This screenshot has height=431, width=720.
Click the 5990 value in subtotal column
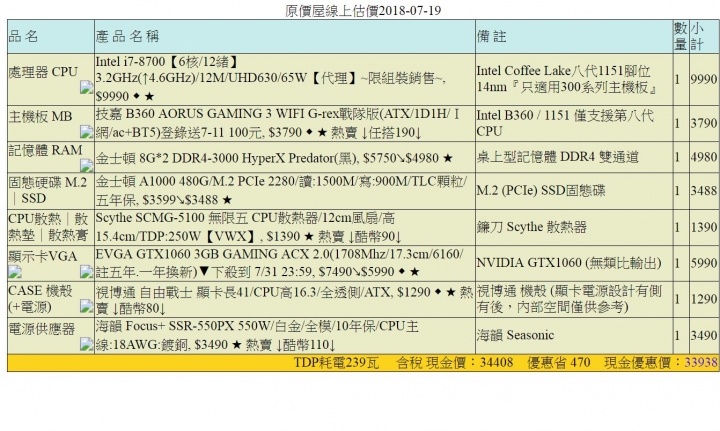tap(703, 263)
